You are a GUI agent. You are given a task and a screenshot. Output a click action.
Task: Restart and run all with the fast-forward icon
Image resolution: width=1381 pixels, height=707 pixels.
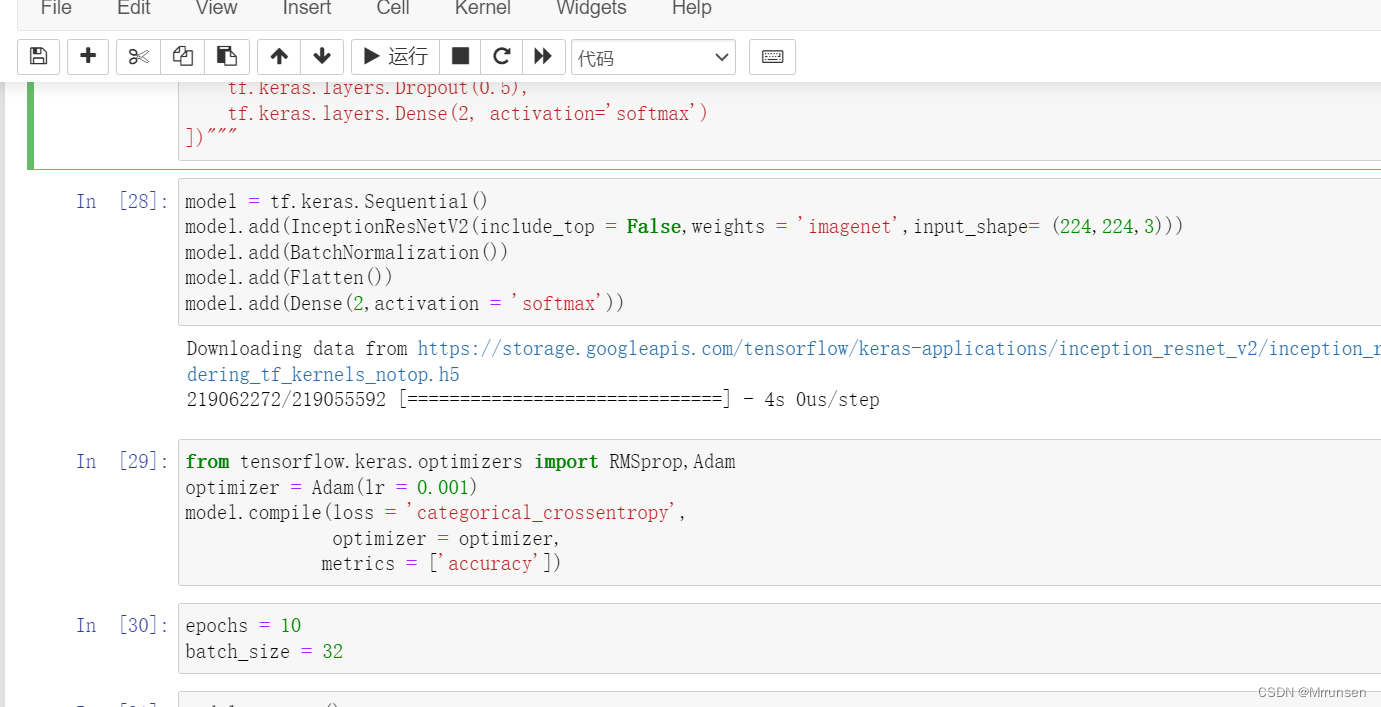coord(543,57)
